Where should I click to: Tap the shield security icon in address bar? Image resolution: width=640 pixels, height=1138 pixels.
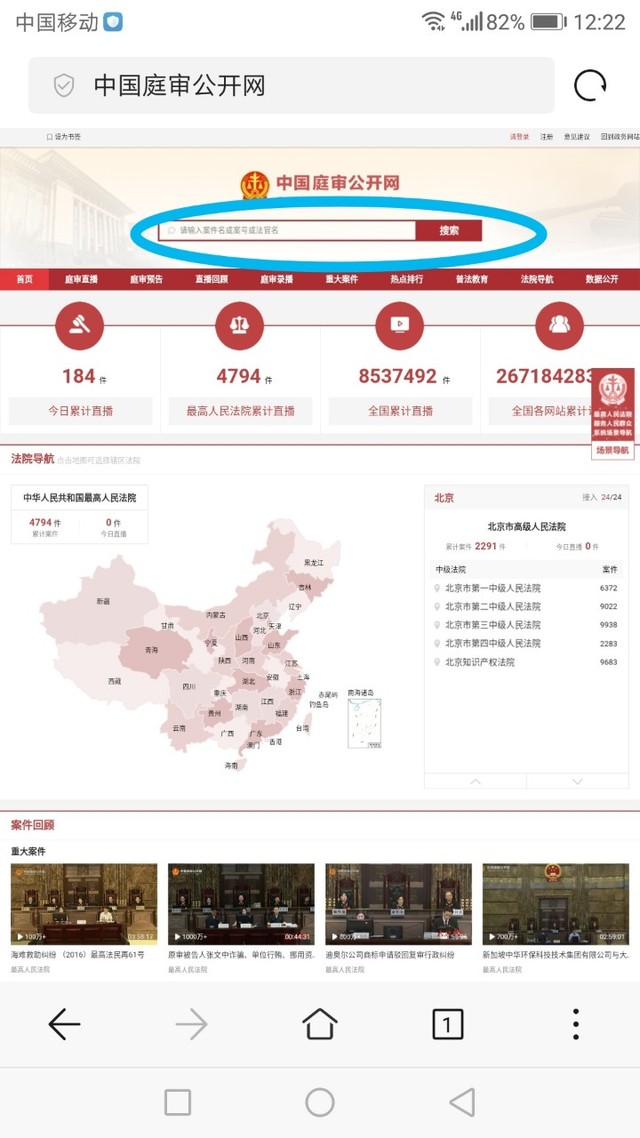point(64,86)
